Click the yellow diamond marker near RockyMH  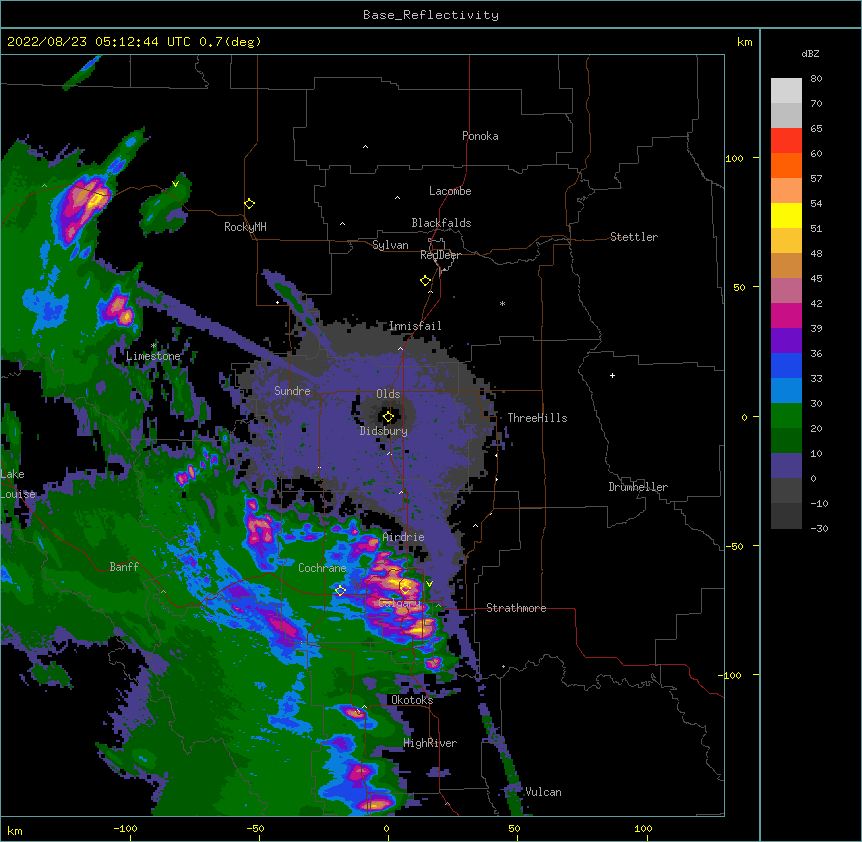[249, 204]
